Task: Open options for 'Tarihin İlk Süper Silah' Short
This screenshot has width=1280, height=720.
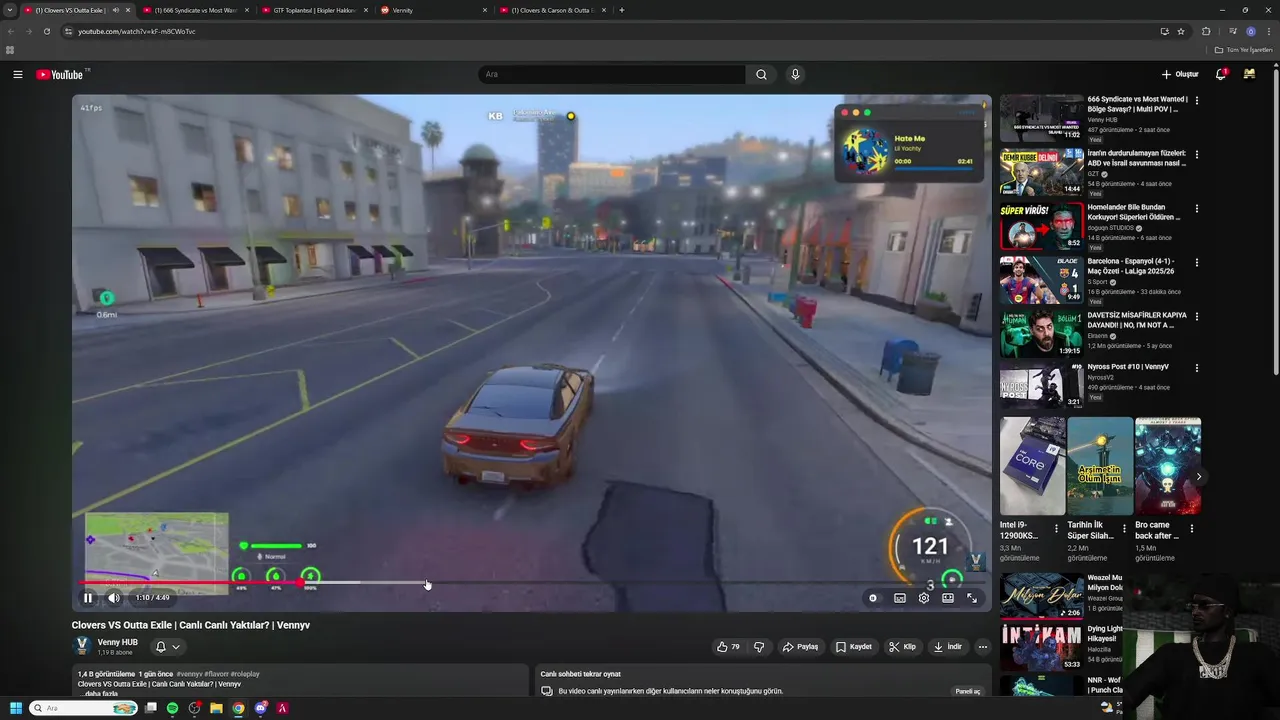Action: point(1124,528)
